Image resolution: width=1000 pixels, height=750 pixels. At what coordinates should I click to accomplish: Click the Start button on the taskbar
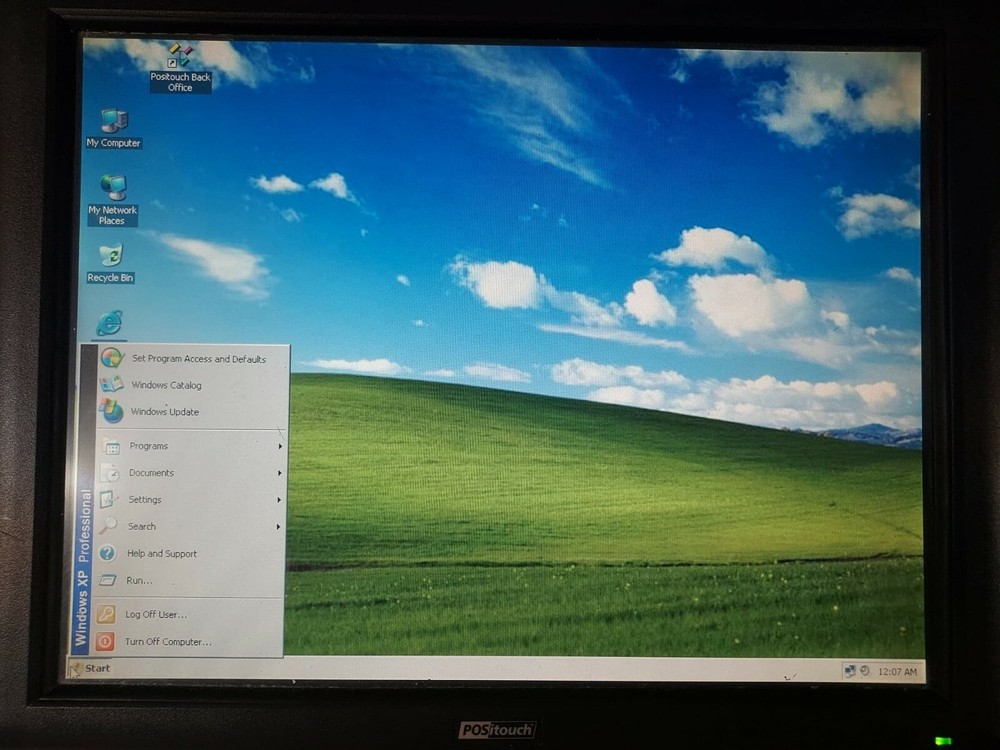[x=90, y=668]
